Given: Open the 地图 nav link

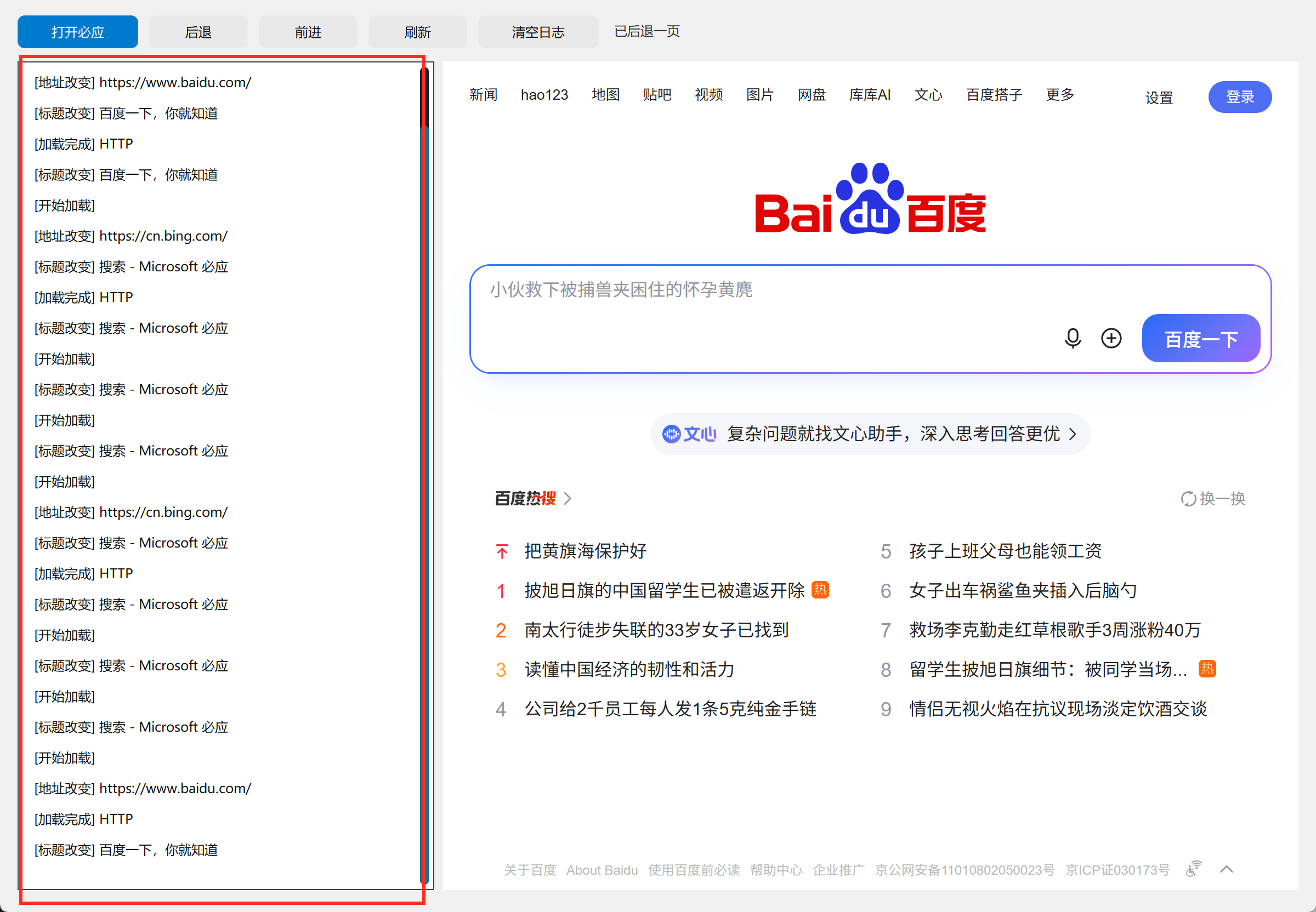Looking at the screenshot, I should [605, 94].
